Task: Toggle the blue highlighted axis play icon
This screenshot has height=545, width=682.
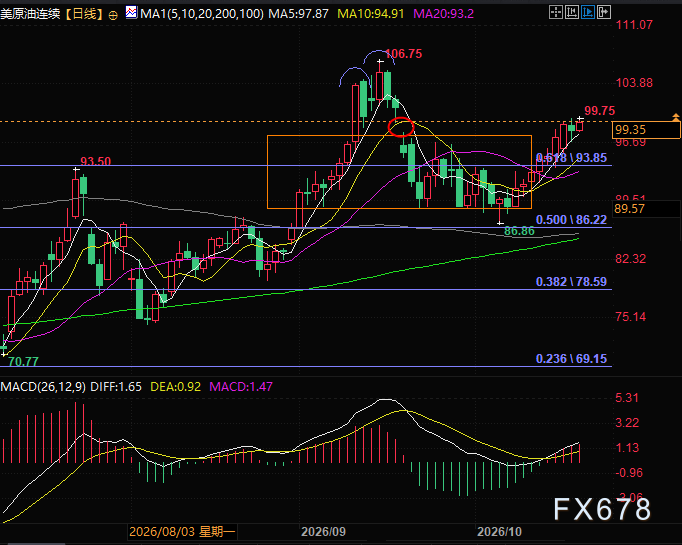Action: pos(588,12)
